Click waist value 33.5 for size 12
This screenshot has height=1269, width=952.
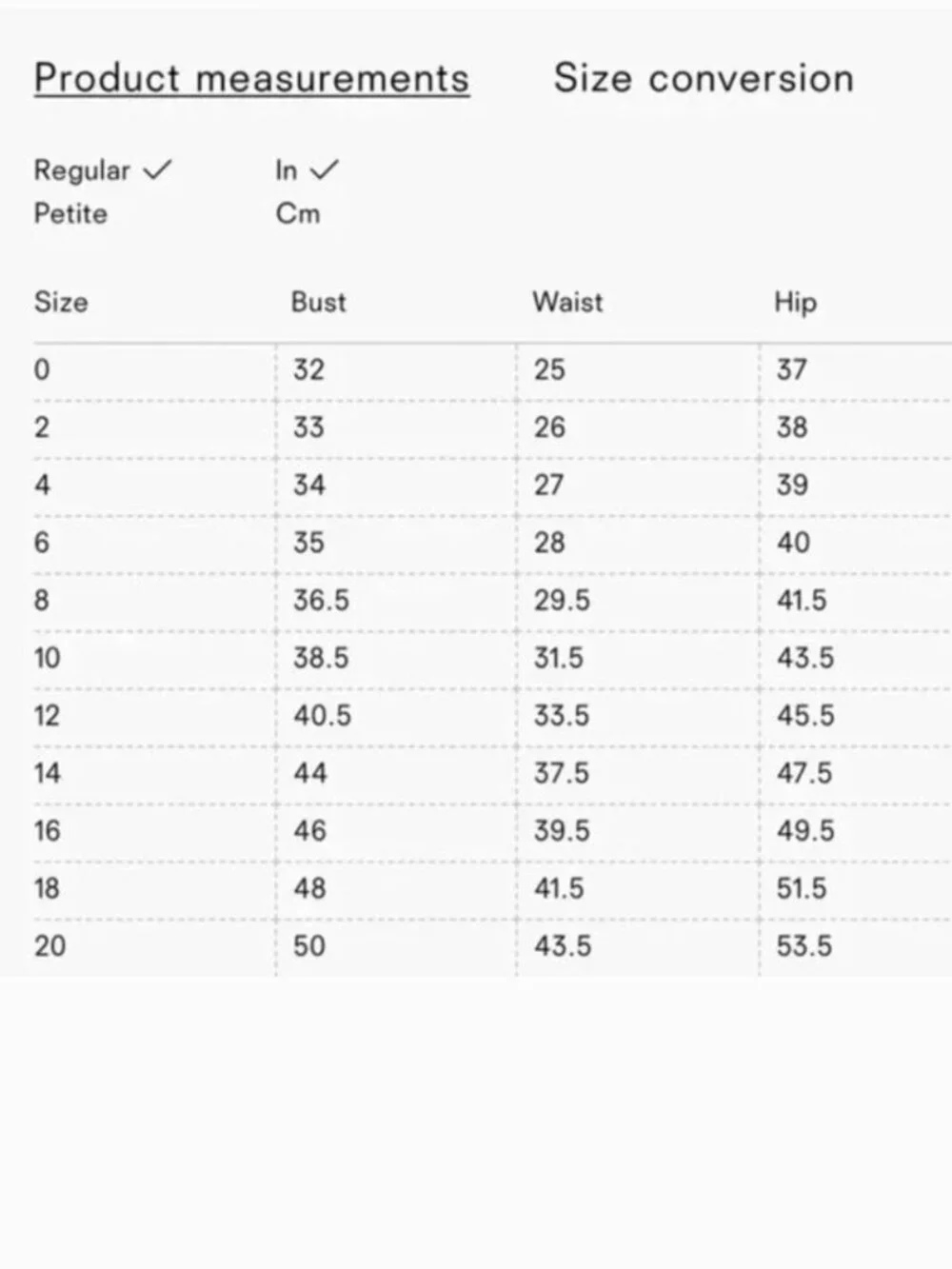562,715
